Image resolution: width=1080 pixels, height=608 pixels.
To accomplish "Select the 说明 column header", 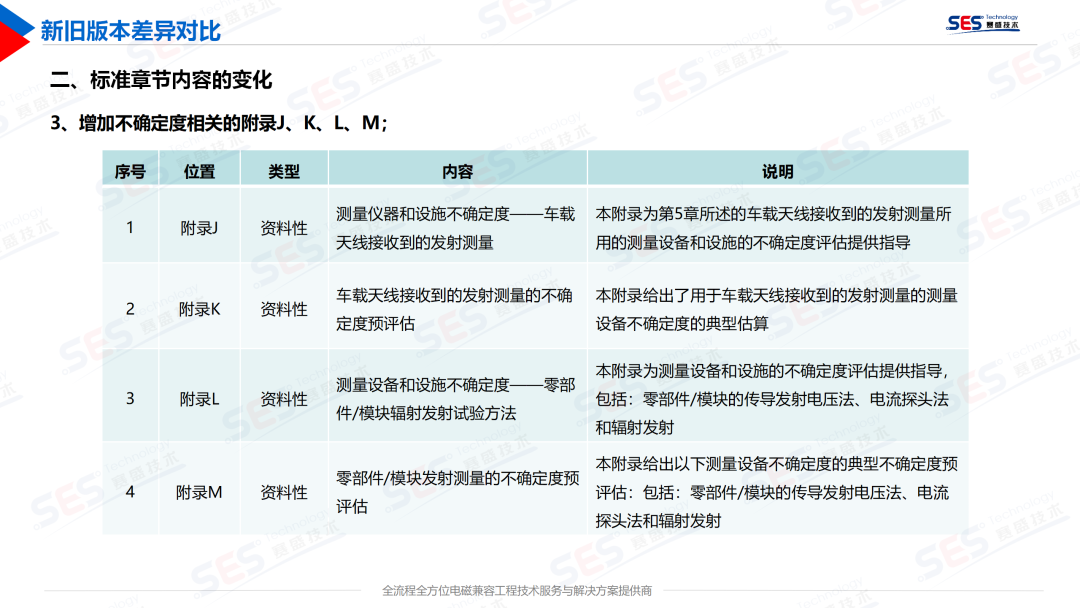I will coord(777,171).
